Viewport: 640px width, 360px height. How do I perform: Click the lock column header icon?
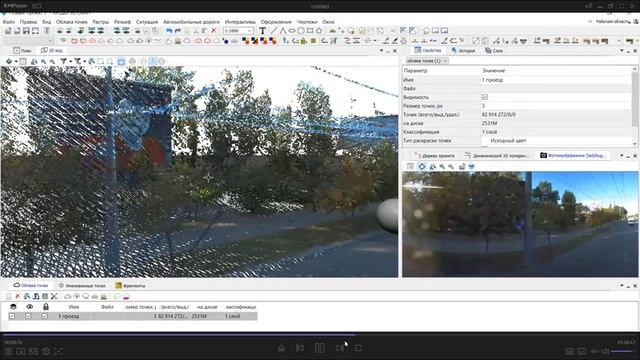pyautogui.click(x=46, y=307)
